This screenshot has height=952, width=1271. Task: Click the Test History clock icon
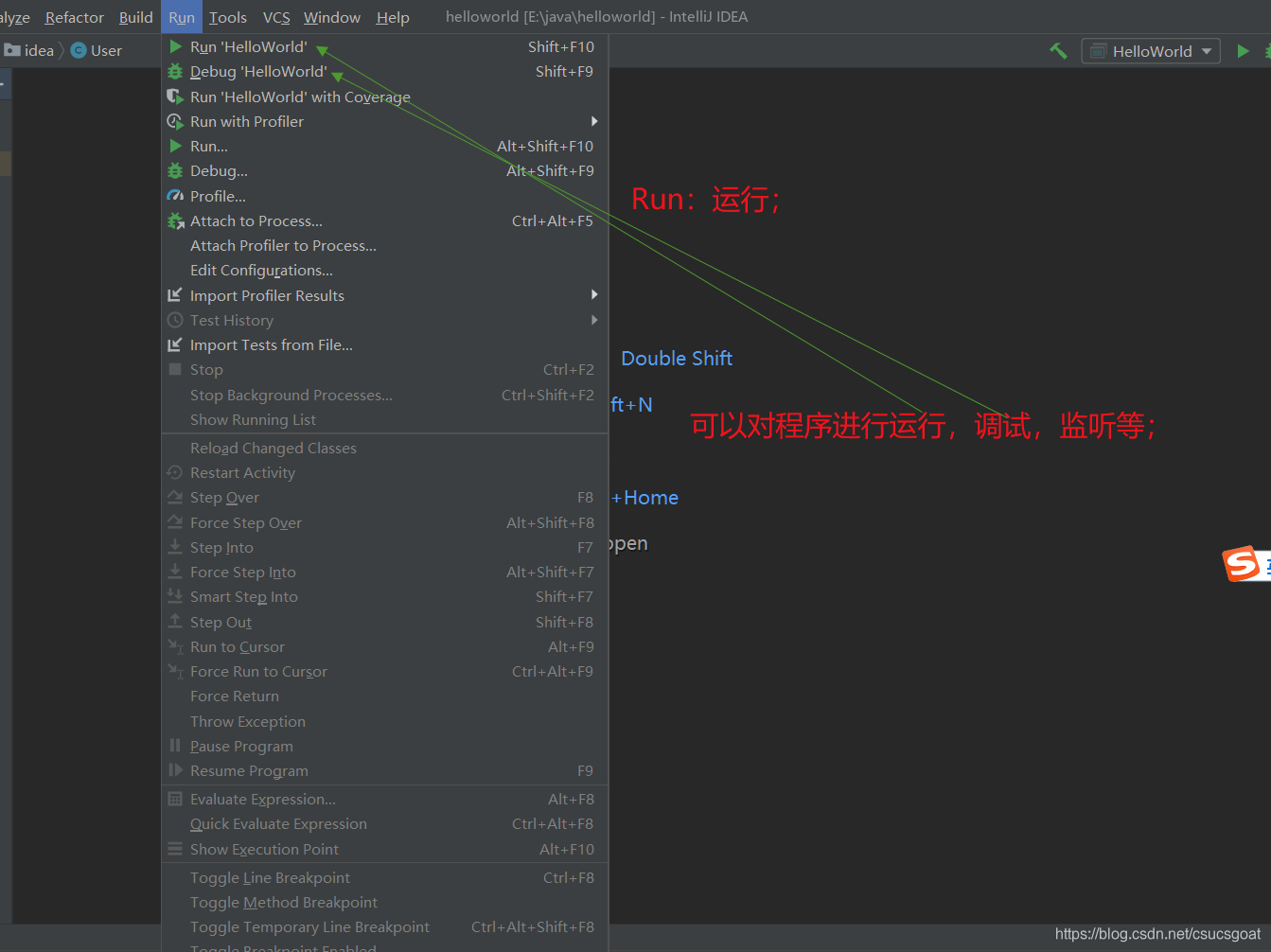click(x=175, y=320)
